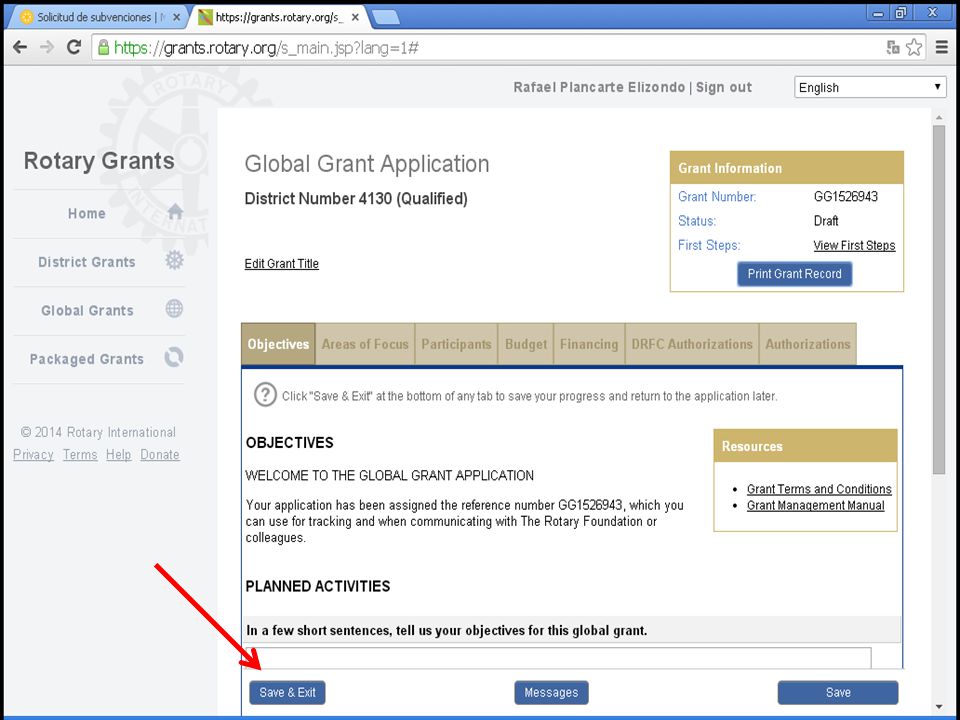Click the browser forward arrow
Screen dimensions: 960x720
[47, 47]
